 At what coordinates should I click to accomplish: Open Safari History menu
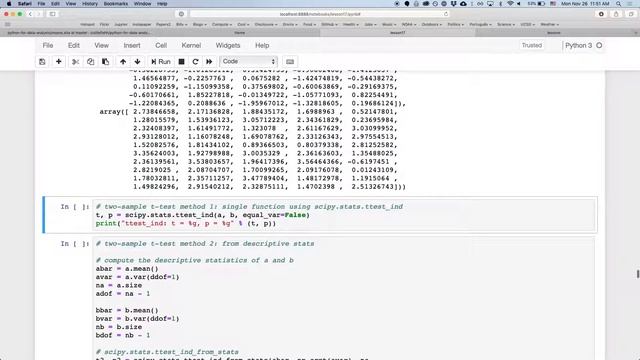(x=90, y=4)
